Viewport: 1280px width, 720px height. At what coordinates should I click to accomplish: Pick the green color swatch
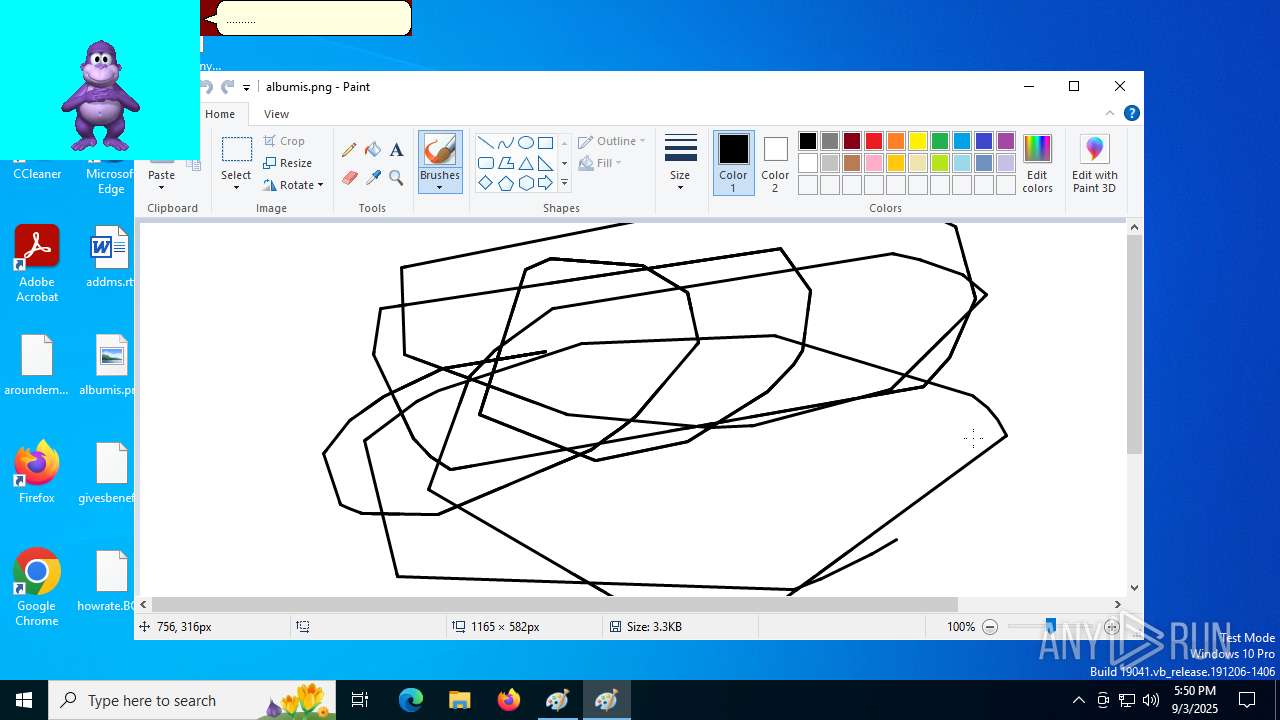point(940,141)
